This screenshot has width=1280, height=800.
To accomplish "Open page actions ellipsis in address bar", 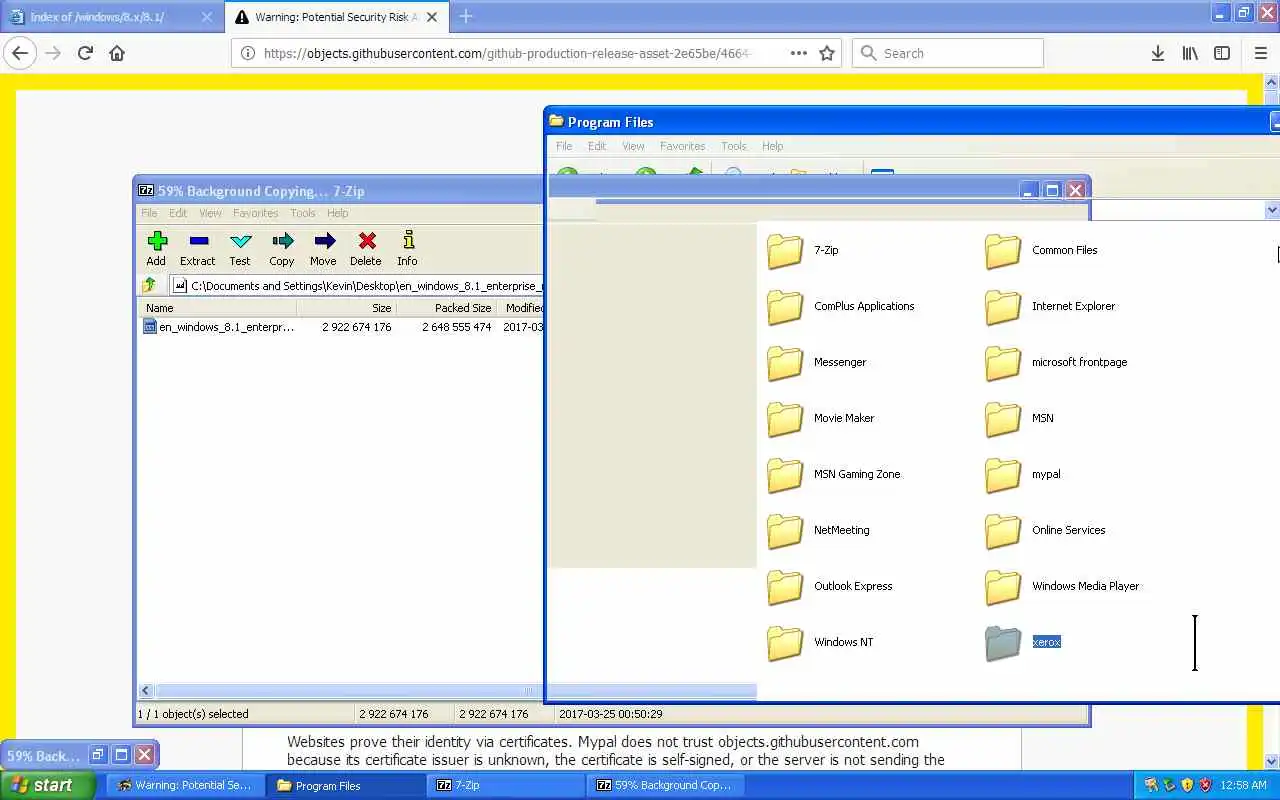I will tap(798, 53).
